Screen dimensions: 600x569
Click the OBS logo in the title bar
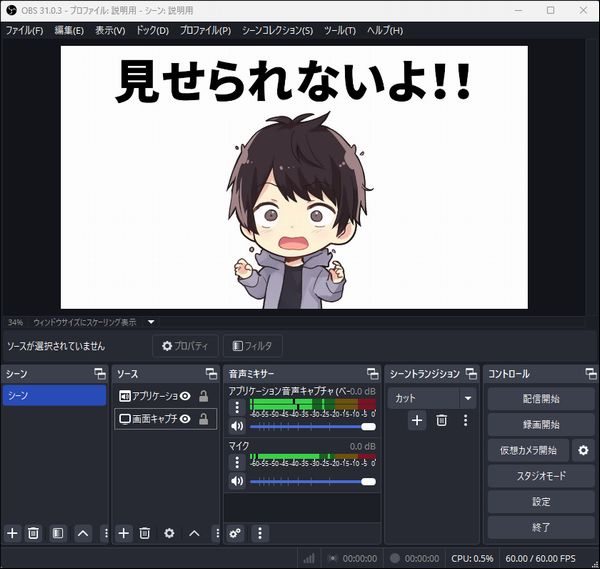tap(11, 10)
